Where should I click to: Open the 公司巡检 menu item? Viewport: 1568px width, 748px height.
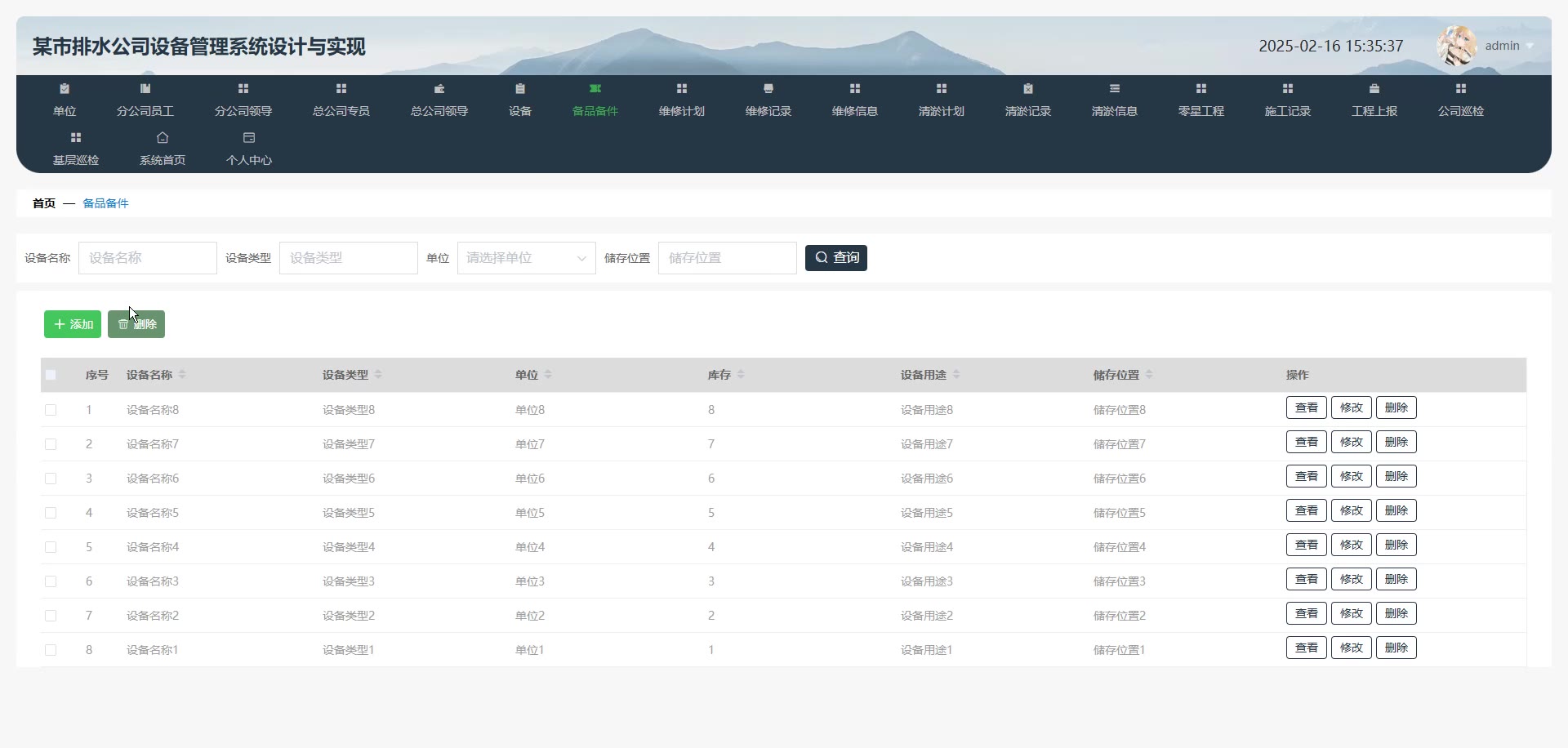(1461, 111)
